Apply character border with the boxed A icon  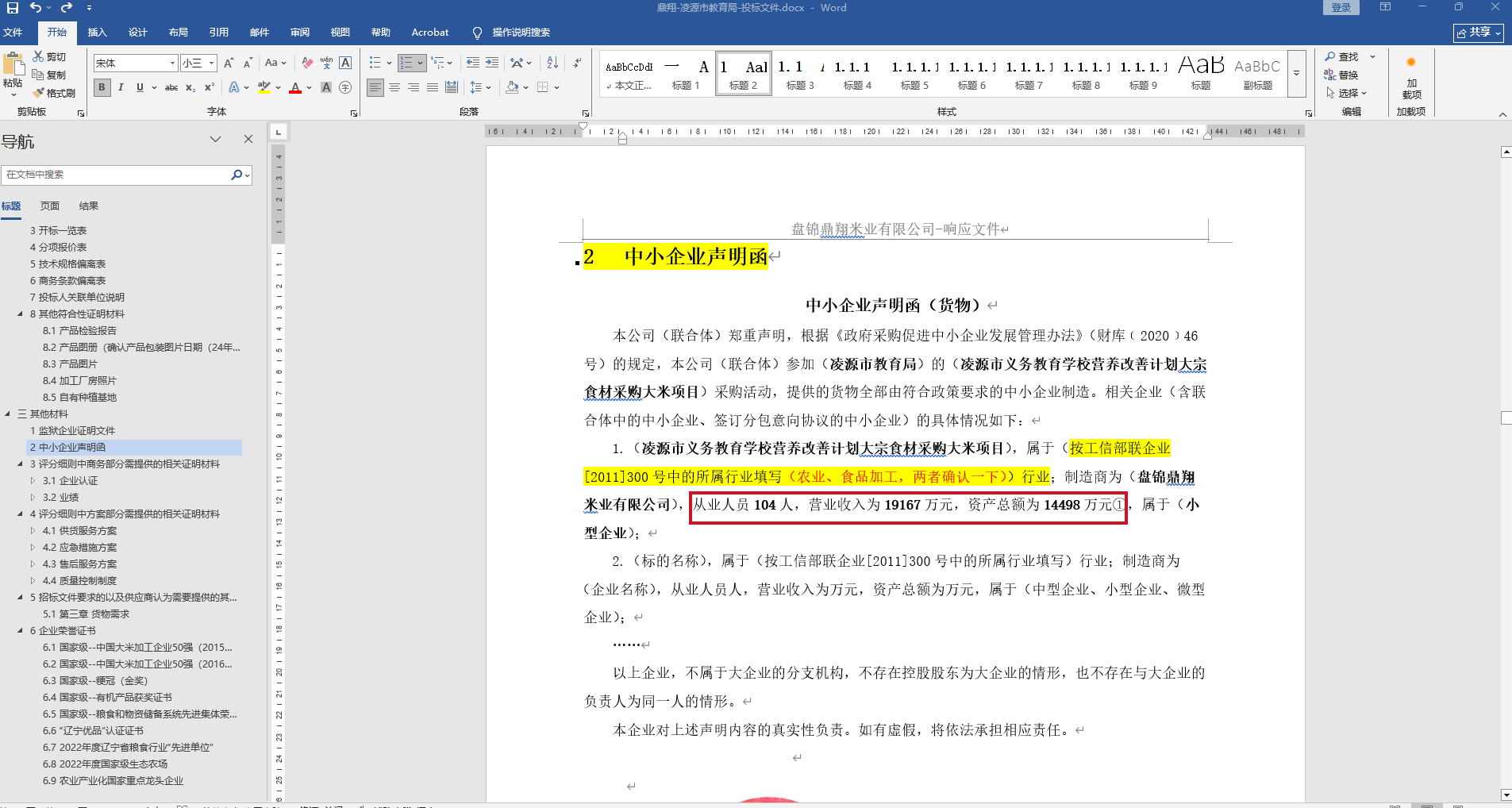point(345,63)
